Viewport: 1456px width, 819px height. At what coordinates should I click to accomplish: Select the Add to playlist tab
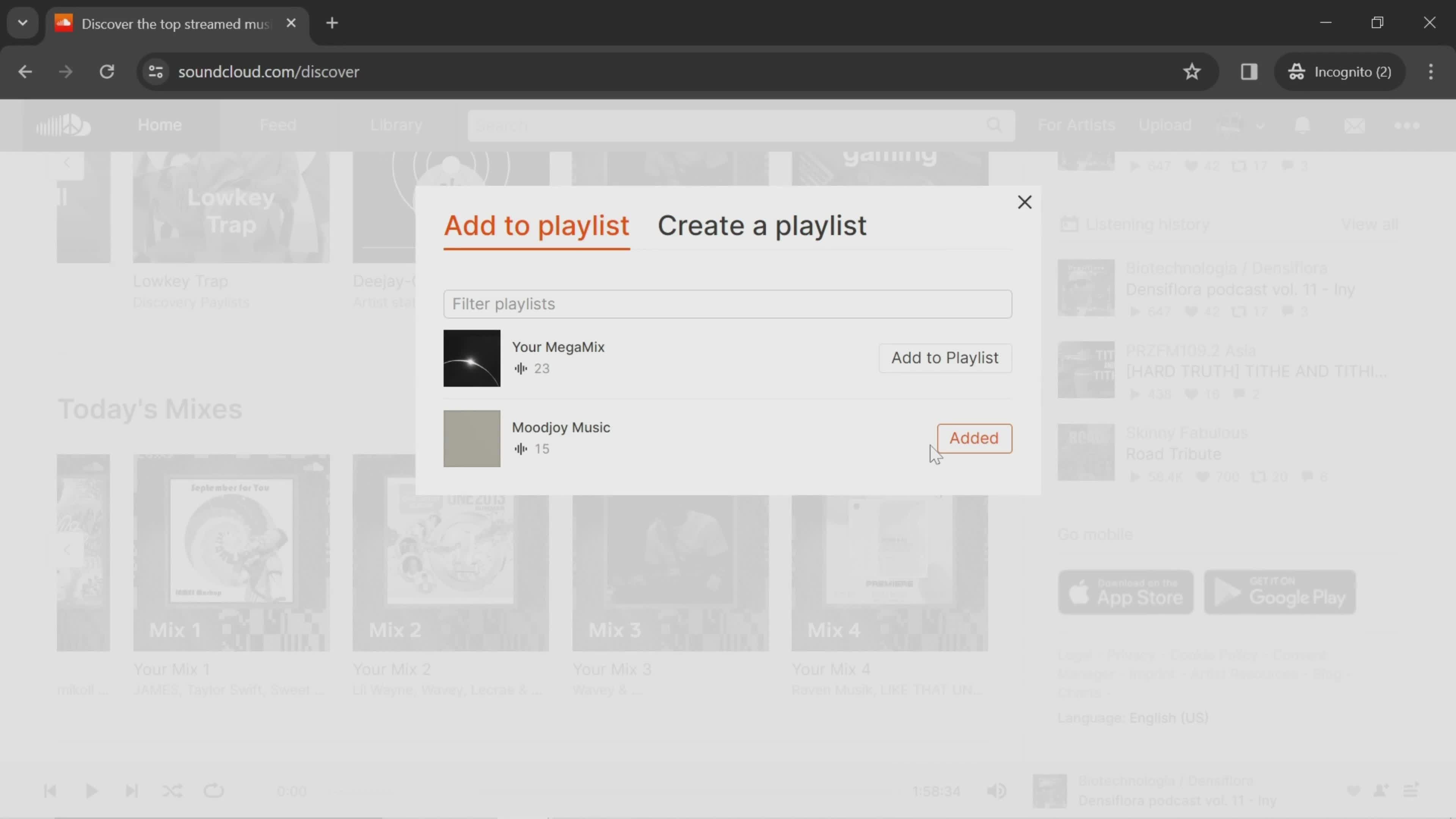pos(536,224)
